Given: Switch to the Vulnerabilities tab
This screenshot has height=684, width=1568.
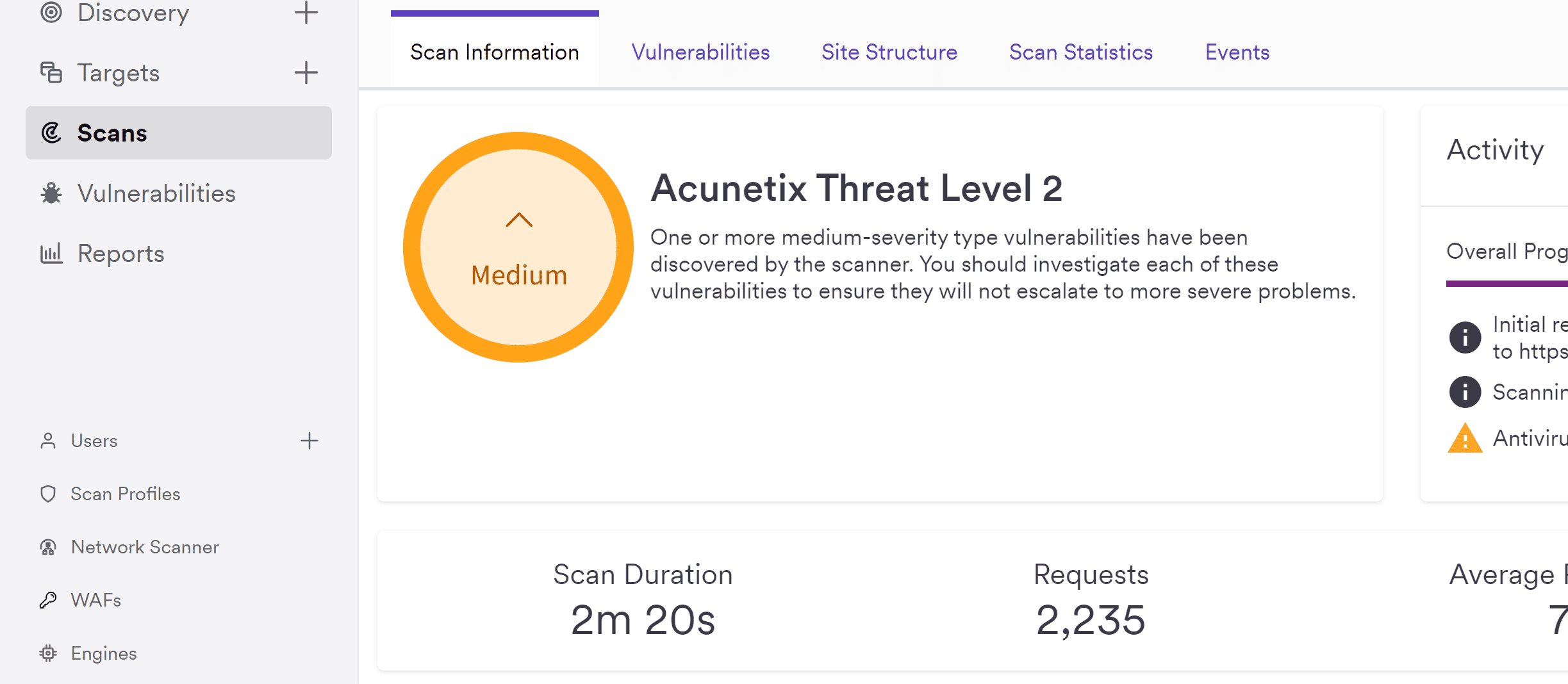Looking at the screenshot, I should point(700,52).
